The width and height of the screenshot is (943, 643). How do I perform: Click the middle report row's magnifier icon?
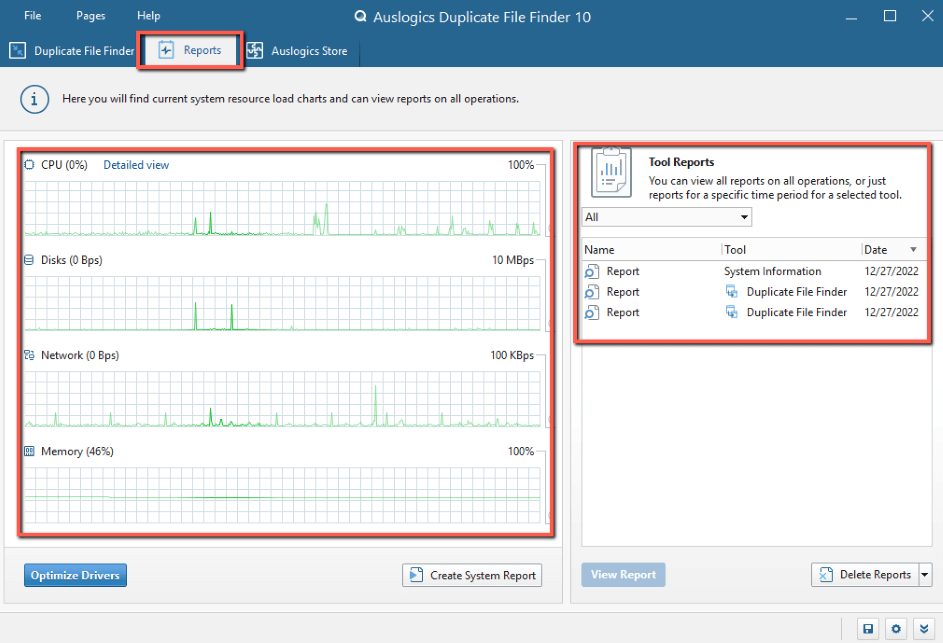coord(592,292)
